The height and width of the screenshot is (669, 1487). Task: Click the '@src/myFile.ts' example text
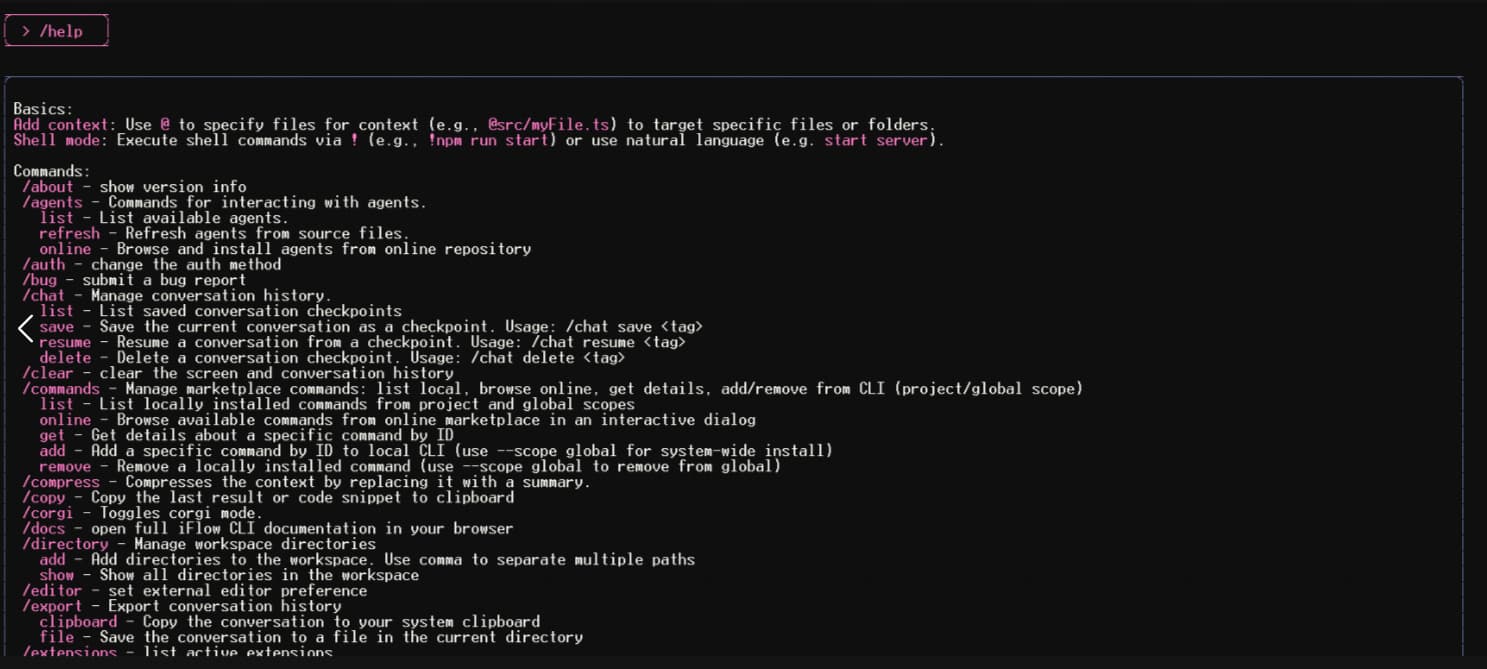click(x=552, y=125)
